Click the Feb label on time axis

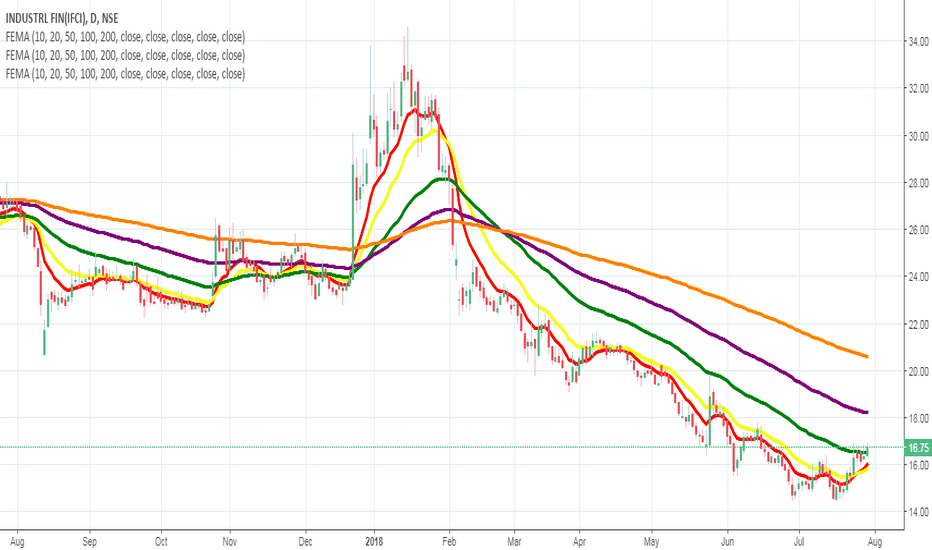(x=449, y=542)
